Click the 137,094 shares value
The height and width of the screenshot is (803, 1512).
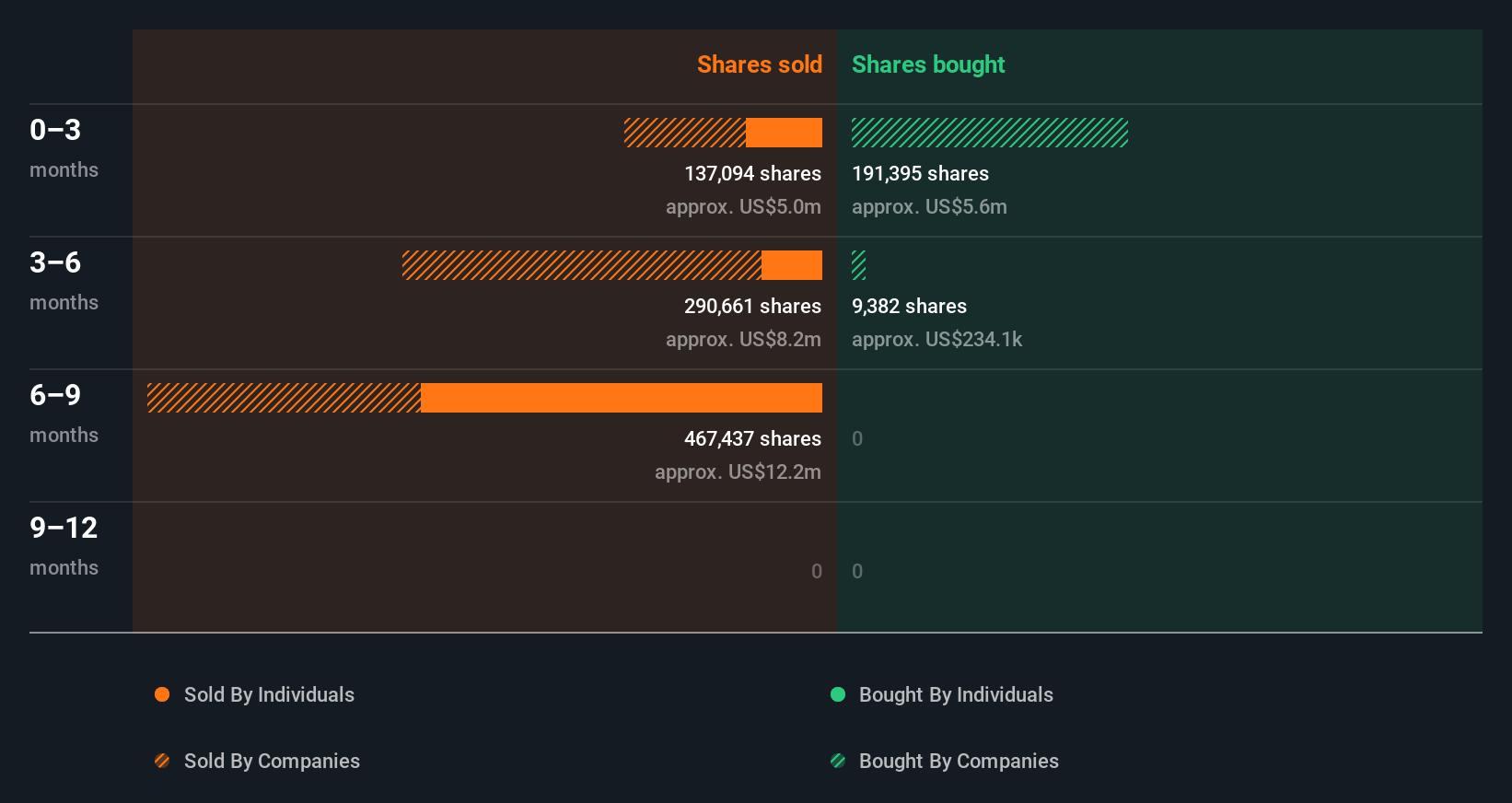tap(752, 173)
